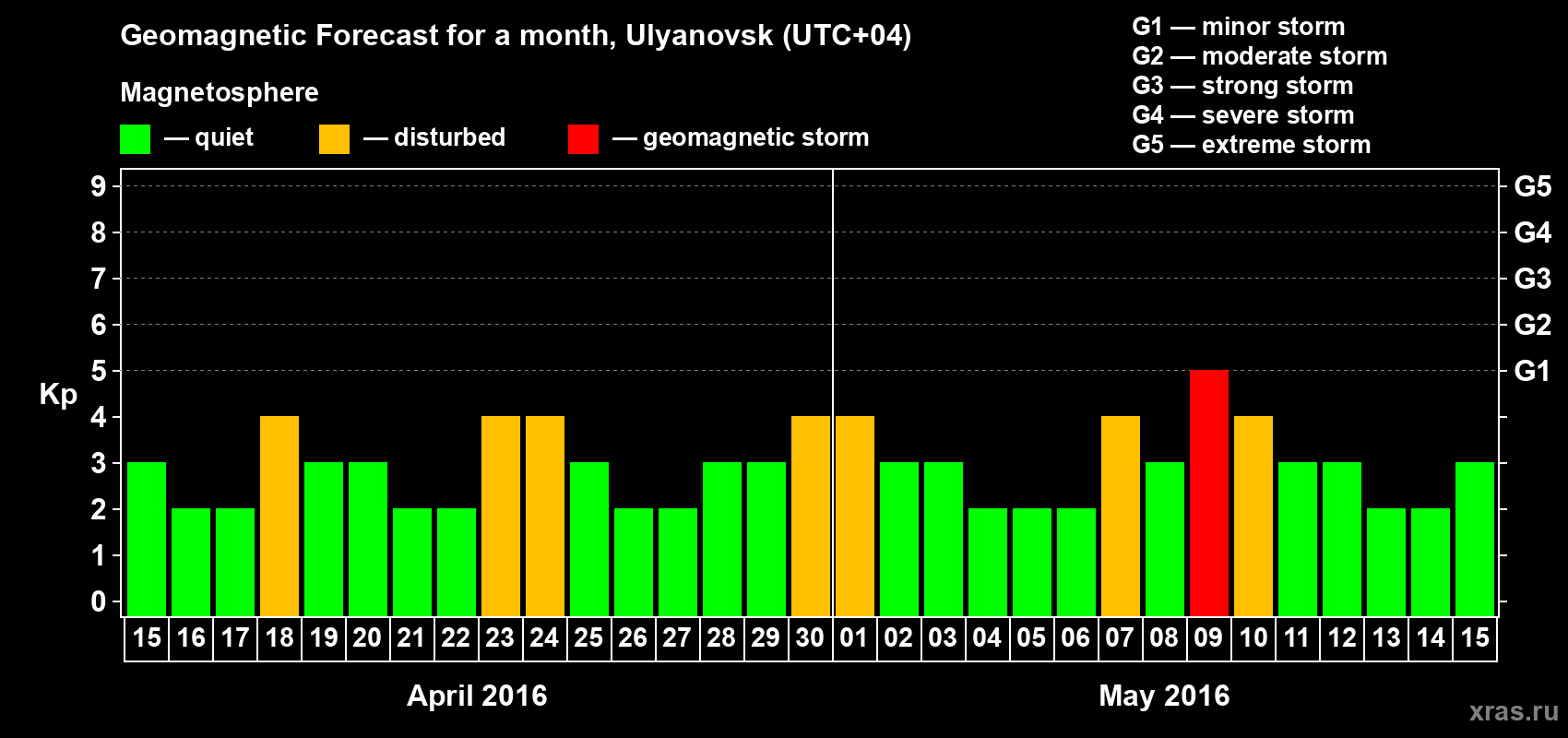Click the G1 label on right axis

pos(1533,371)
